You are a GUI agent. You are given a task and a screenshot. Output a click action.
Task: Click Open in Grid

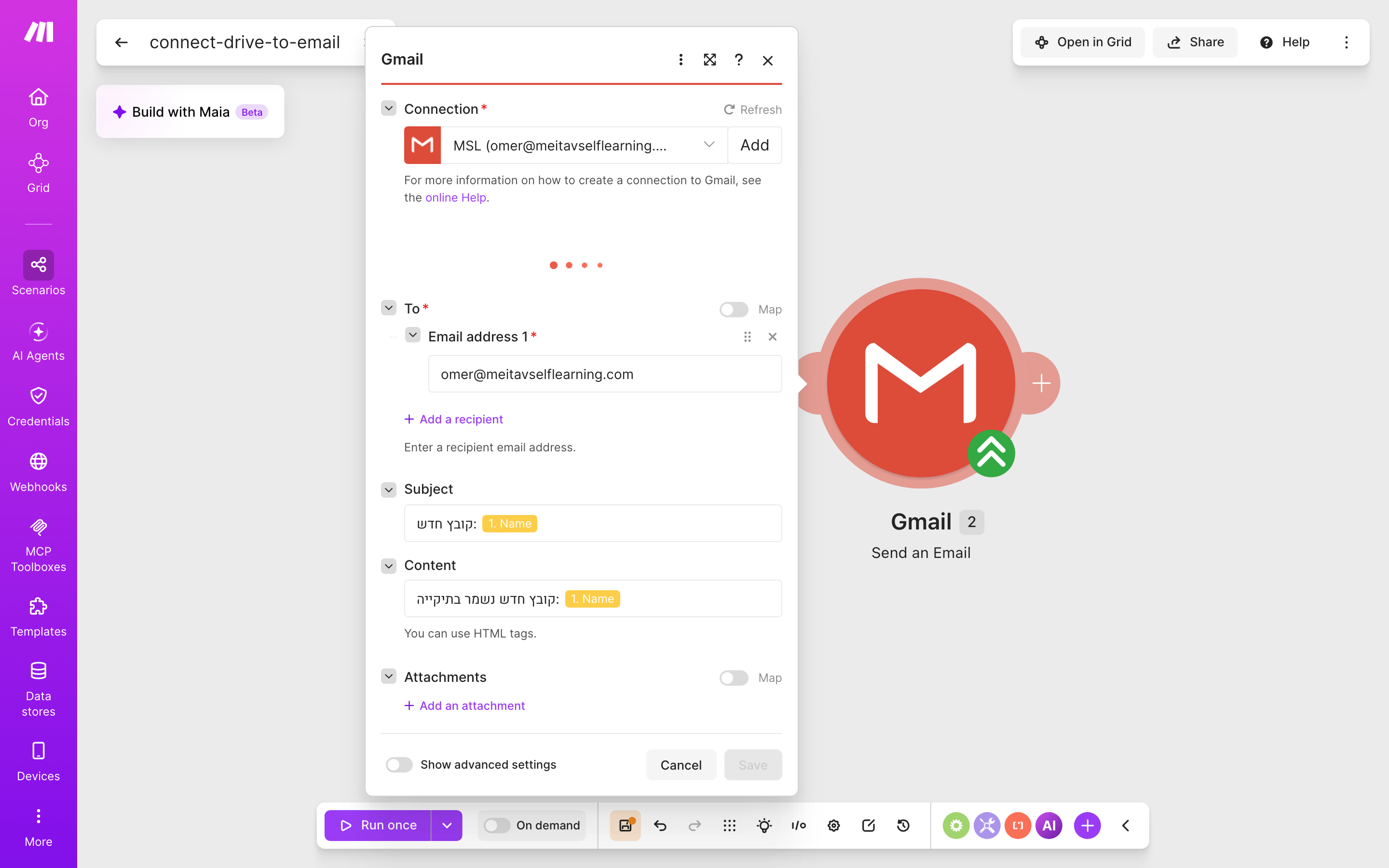tap(1082, 42)
